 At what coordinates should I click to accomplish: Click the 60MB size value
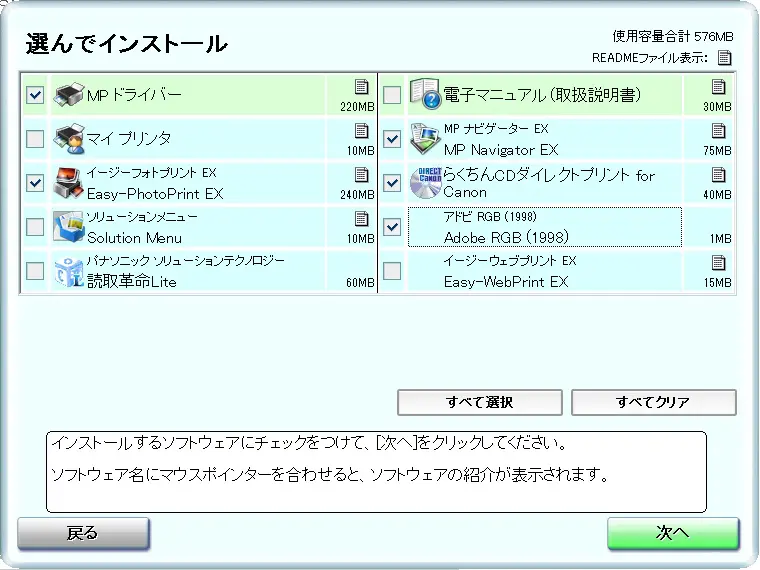(360, 283)
